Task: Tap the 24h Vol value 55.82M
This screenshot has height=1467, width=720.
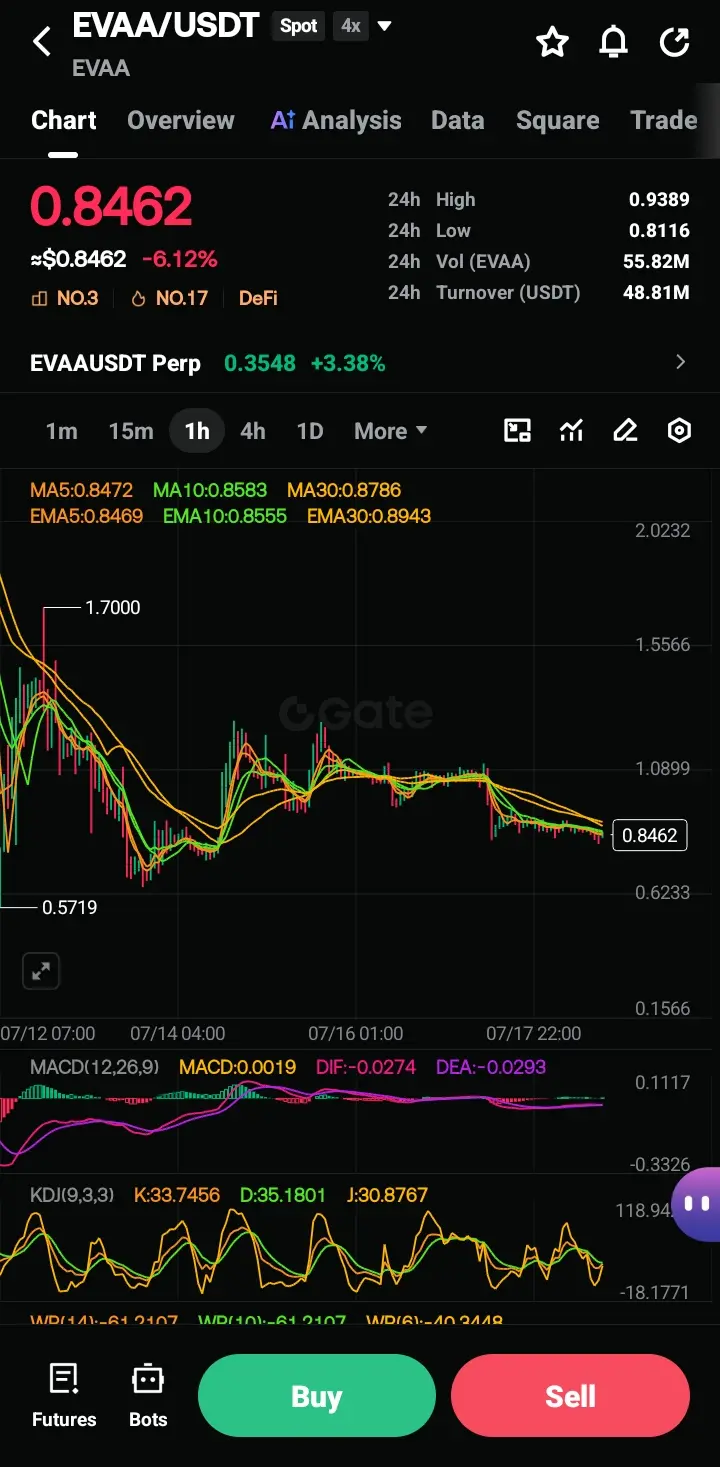Action: click(656, 262)
